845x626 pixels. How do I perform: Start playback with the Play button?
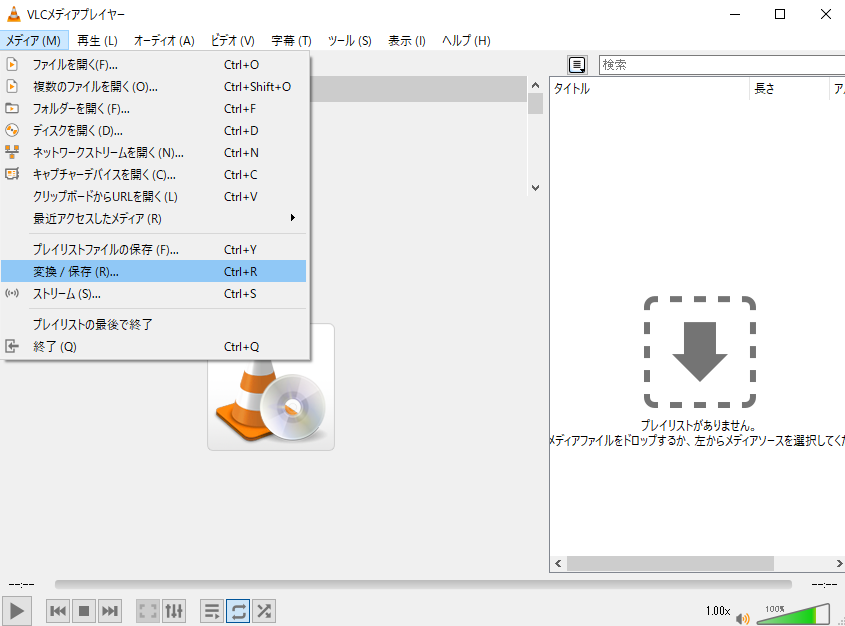[16, 611]
